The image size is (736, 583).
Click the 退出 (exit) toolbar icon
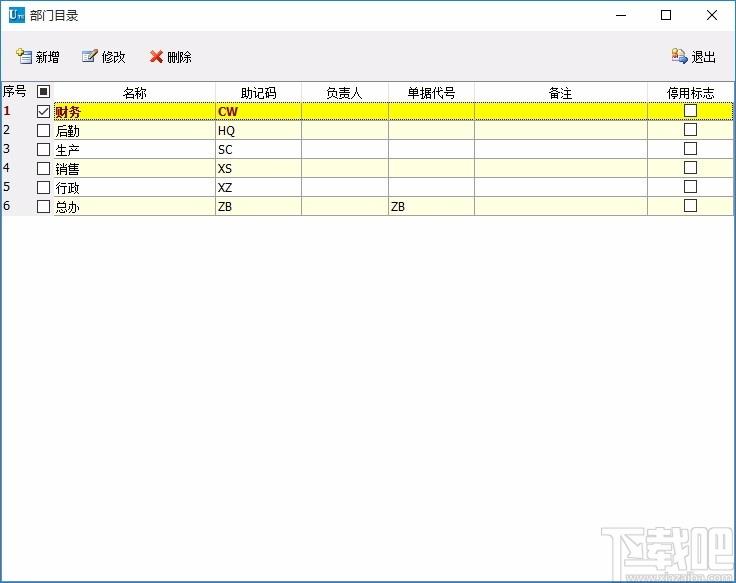(x=679, y=56)
